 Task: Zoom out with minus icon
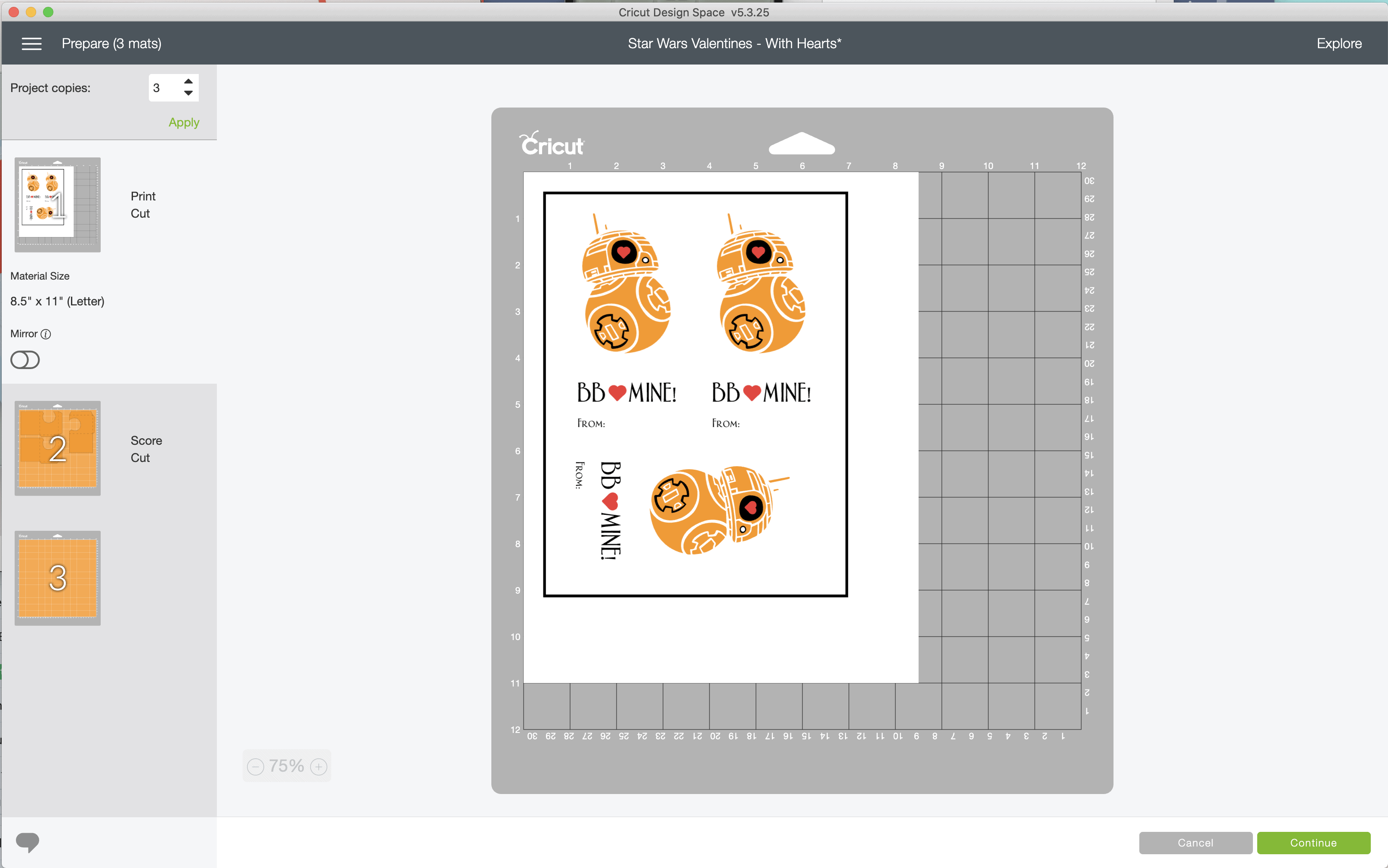point(256,766)
